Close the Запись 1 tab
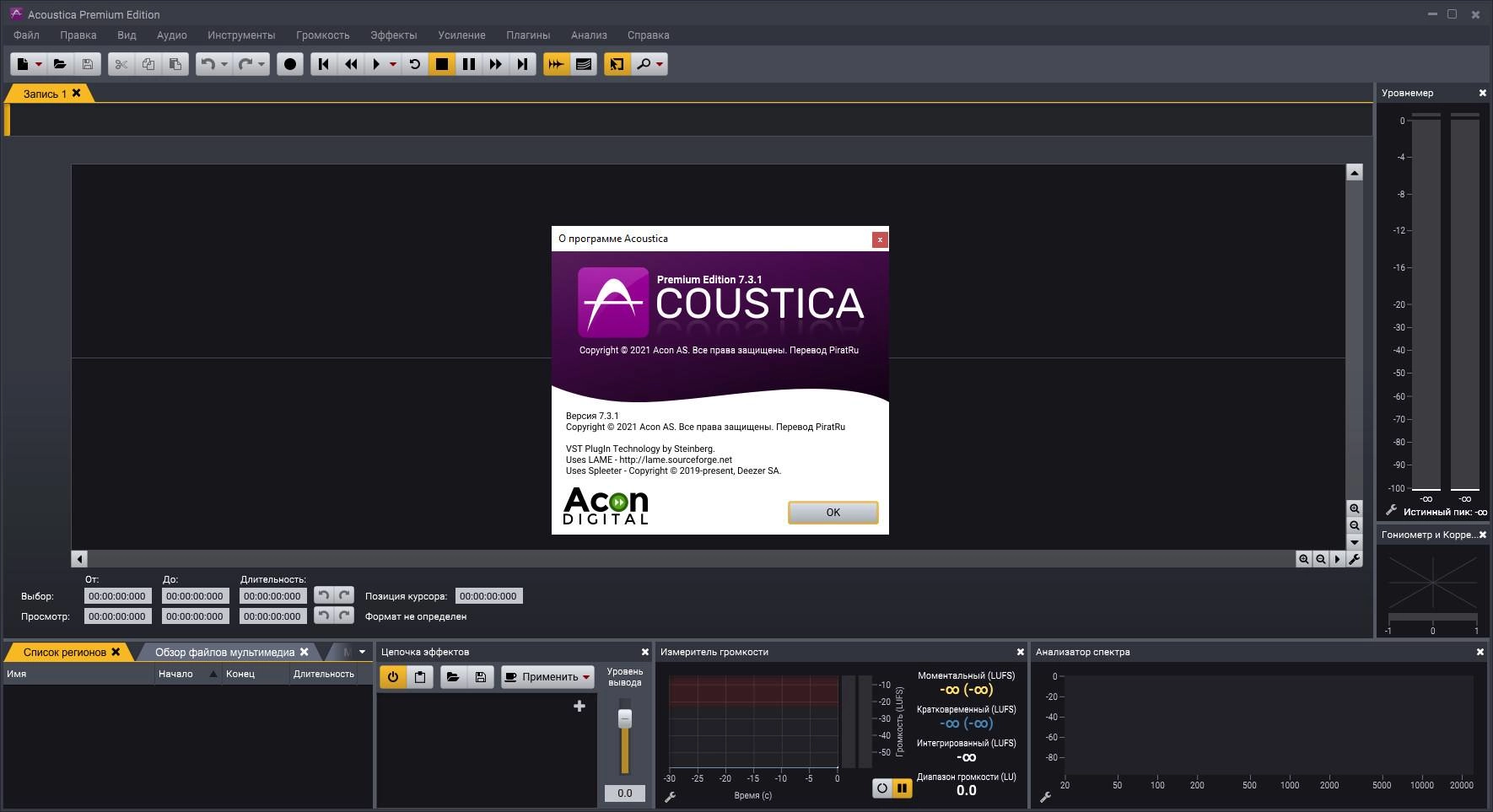The width and height of the screenshot is (1493, 812). pyautogui.click(x=76, y=93)
